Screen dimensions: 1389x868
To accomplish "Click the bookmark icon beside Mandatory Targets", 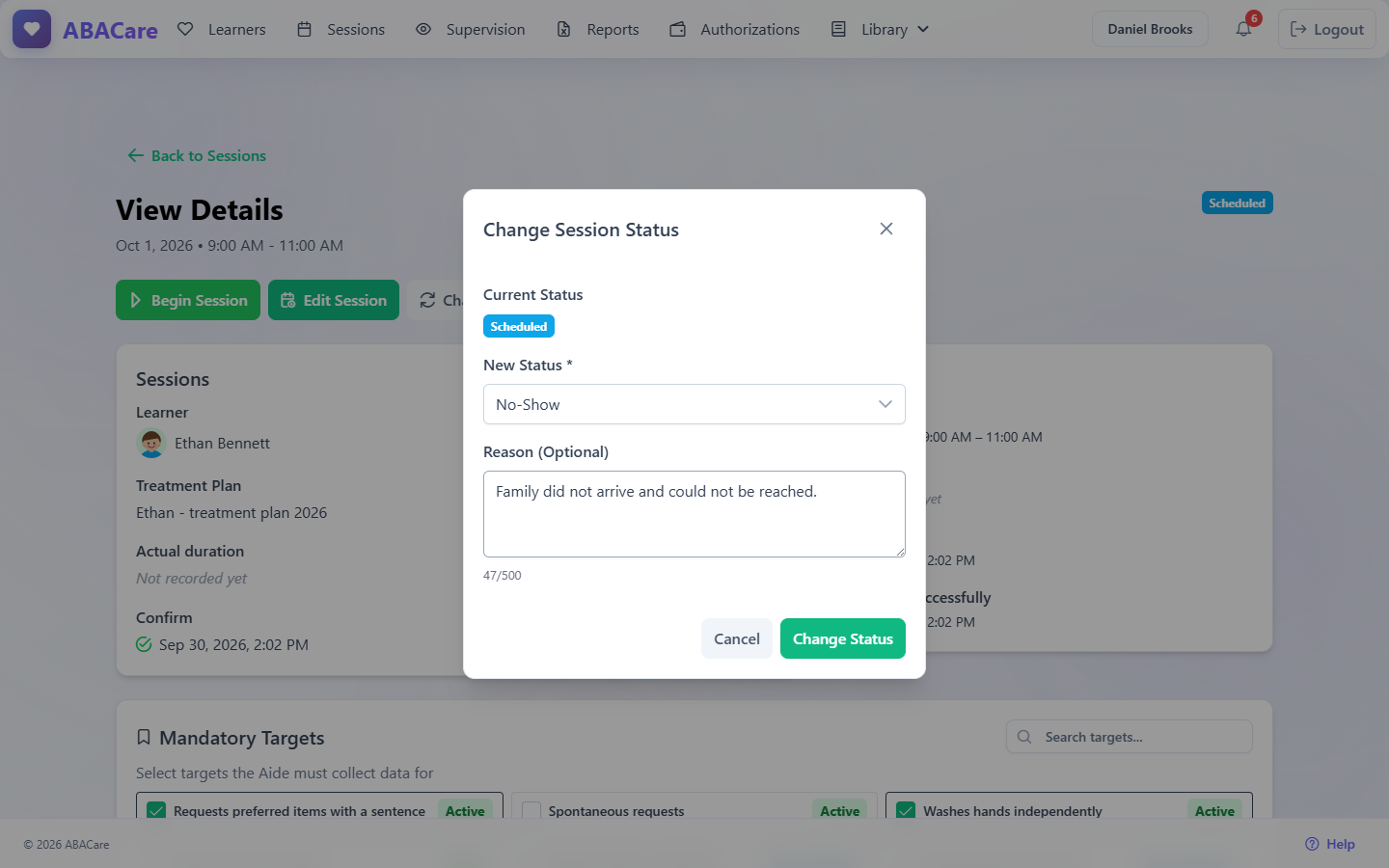I will [144, 737].
